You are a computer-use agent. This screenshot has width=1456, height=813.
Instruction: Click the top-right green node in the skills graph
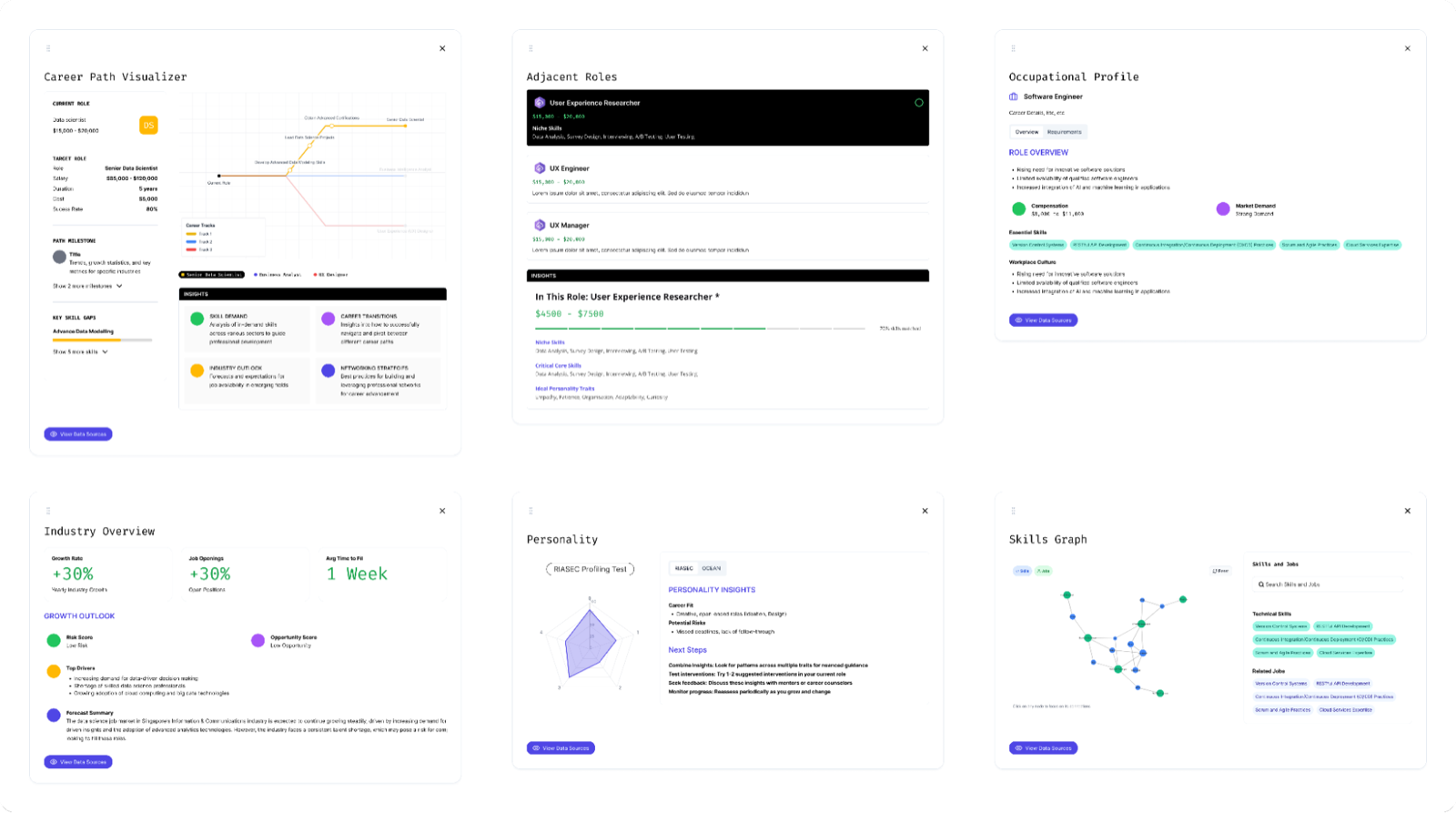point(1183,599)
